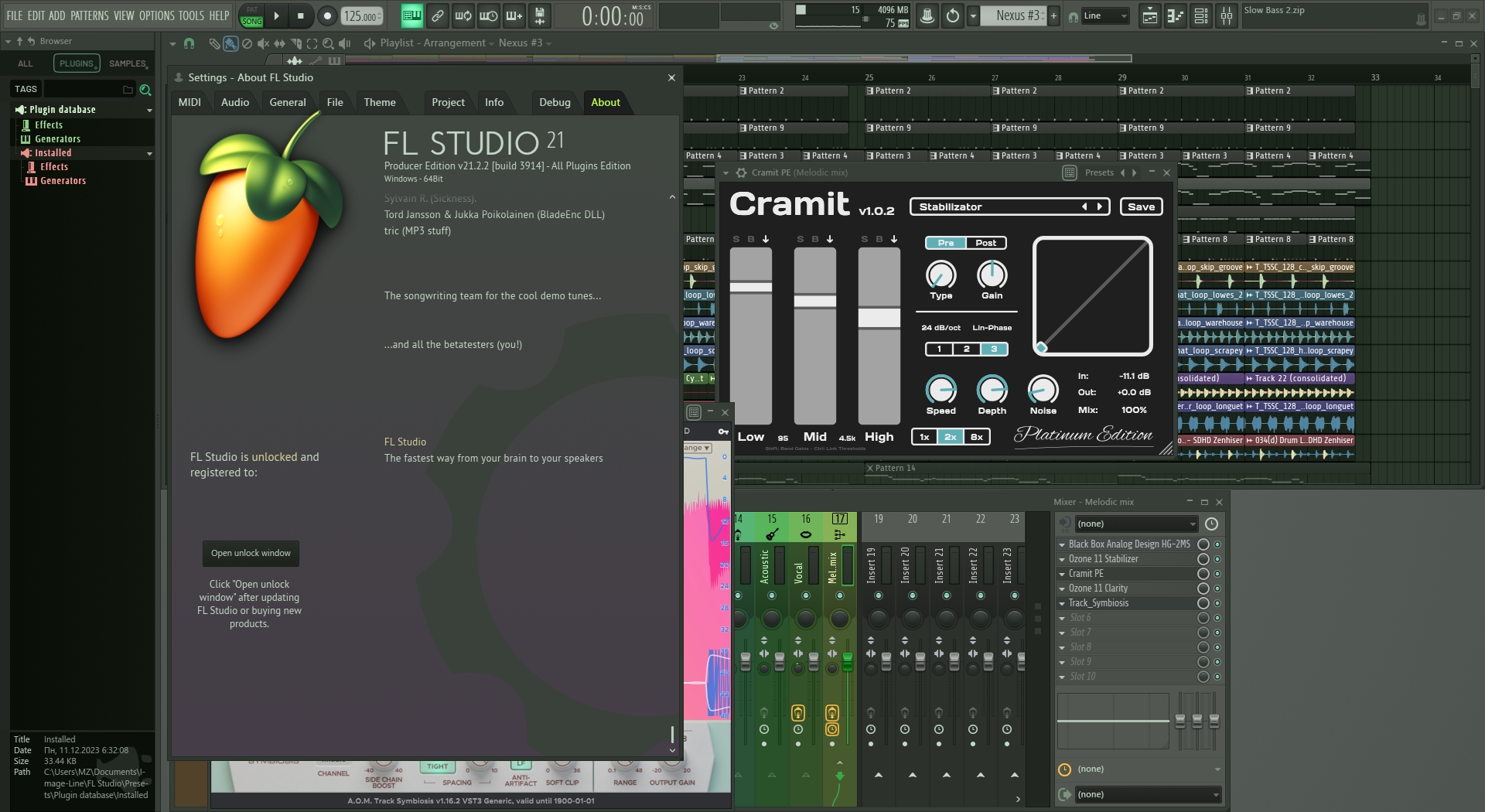
Task: Select the Slice tool in the playlist toolbar
Action: [295, 43]
